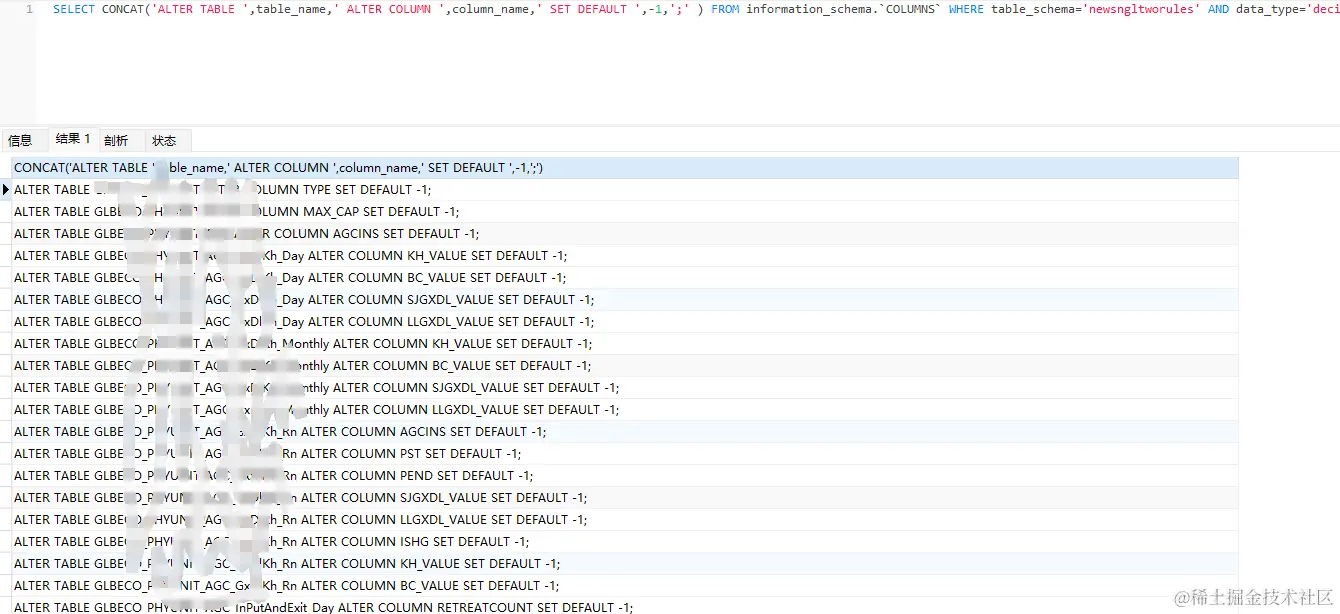Select the Kh_Rn row with KH_VALUE
This screenshot has width=1340, height=614.
tap(625, 564)
